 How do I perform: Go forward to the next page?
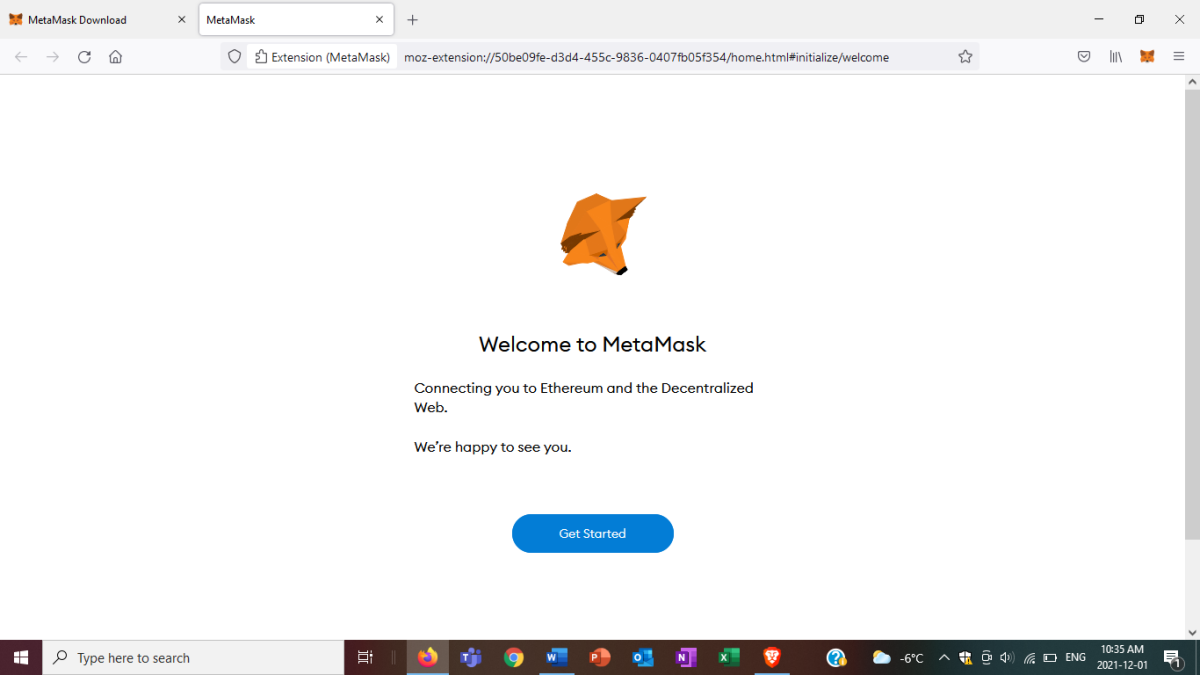point(53,57)
